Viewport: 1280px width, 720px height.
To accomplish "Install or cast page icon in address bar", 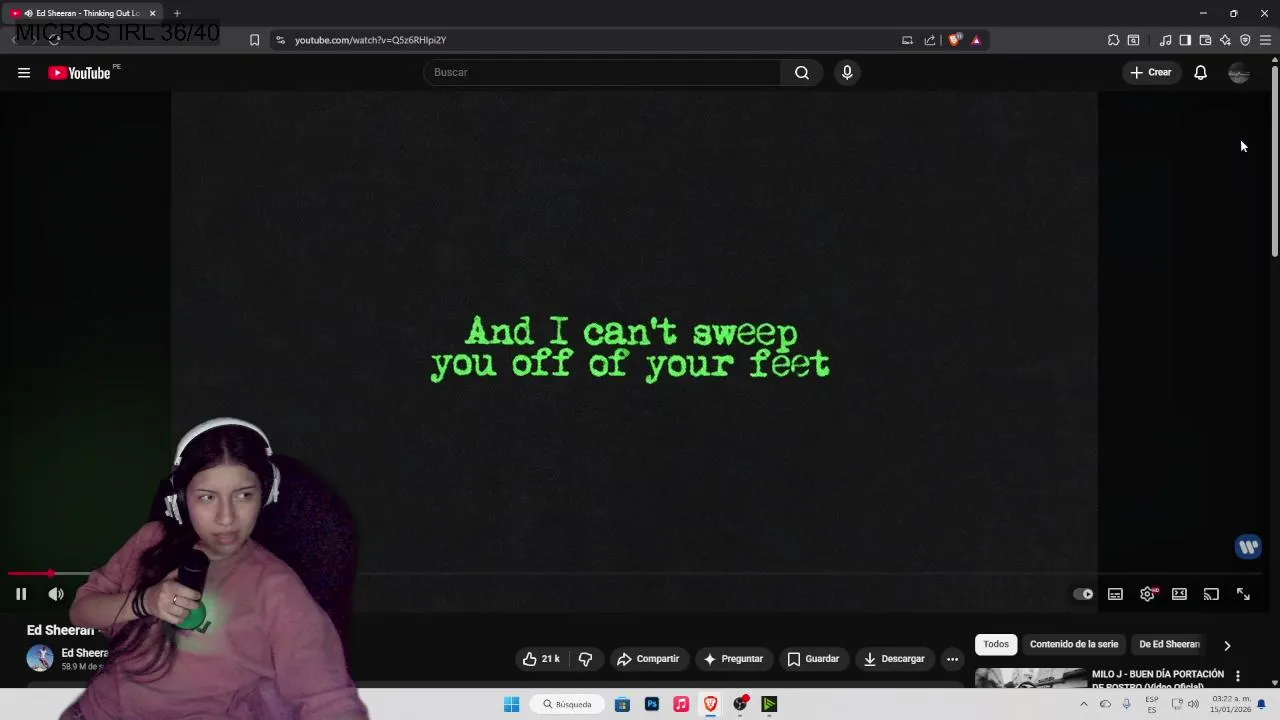I will 907,40.
